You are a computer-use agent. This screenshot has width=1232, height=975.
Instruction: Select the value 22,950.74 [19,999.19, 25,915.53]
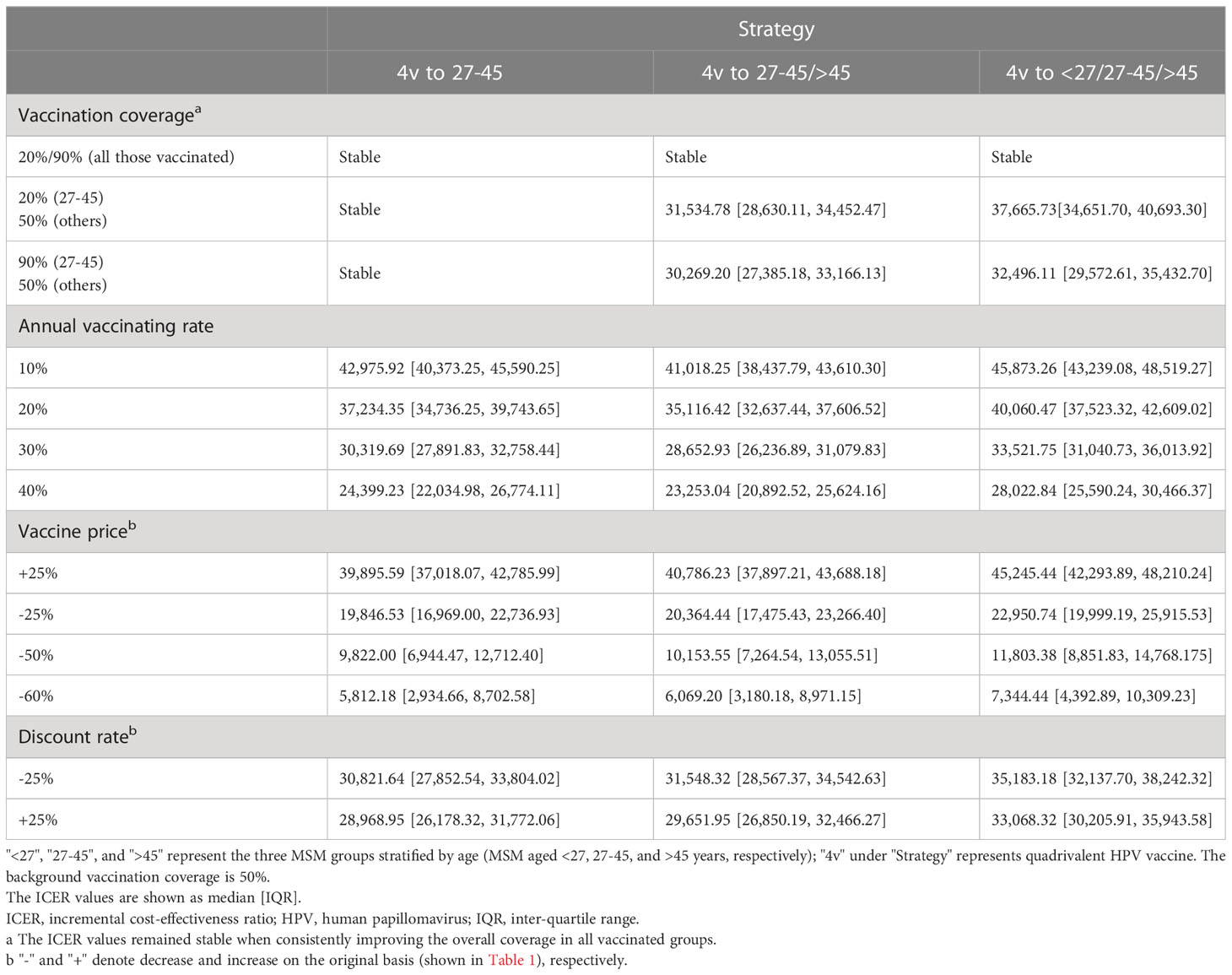1101,615
